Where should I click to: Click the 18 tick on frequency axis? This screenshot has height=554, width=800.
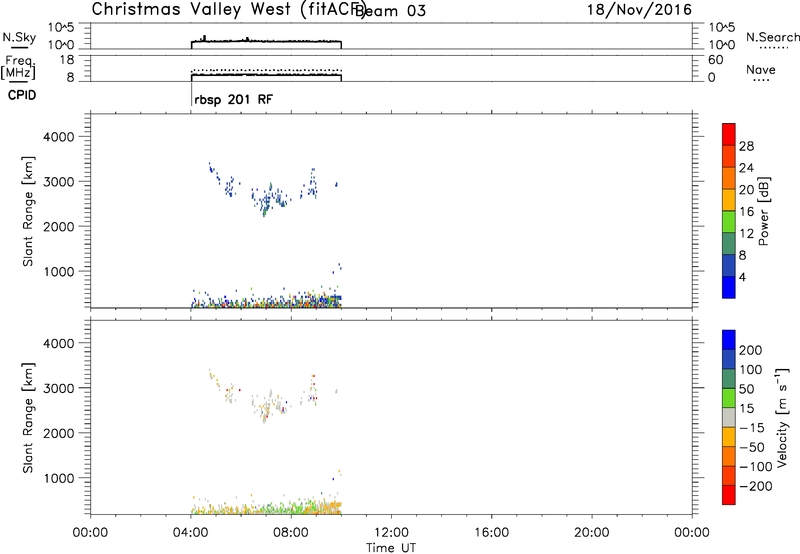click(68, 60)
